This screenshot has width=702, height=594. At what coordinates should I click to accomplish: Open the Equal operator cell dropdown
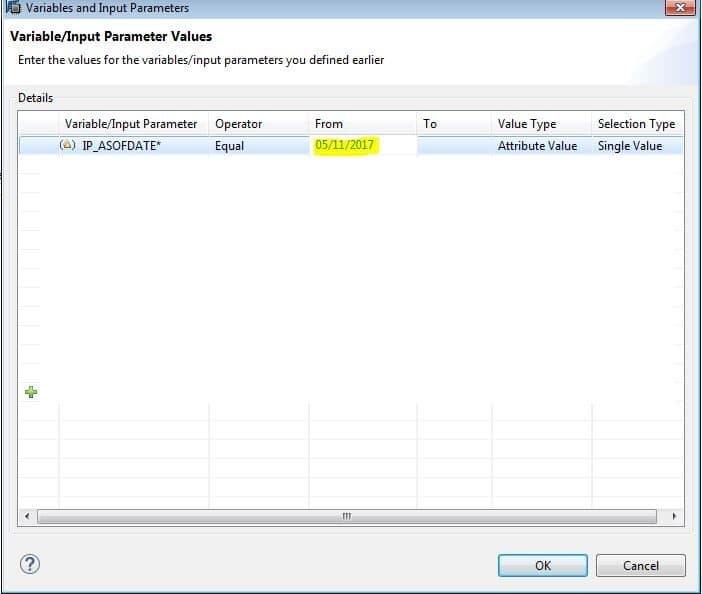[259, 145]
